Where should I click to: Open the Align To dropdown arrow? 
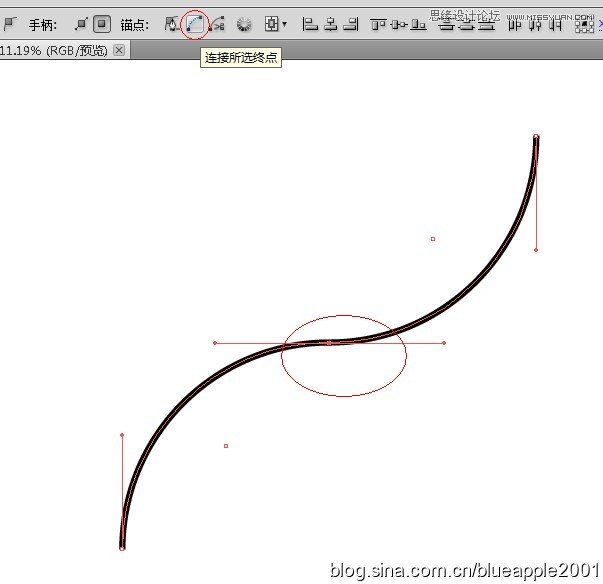click(285, 24)
